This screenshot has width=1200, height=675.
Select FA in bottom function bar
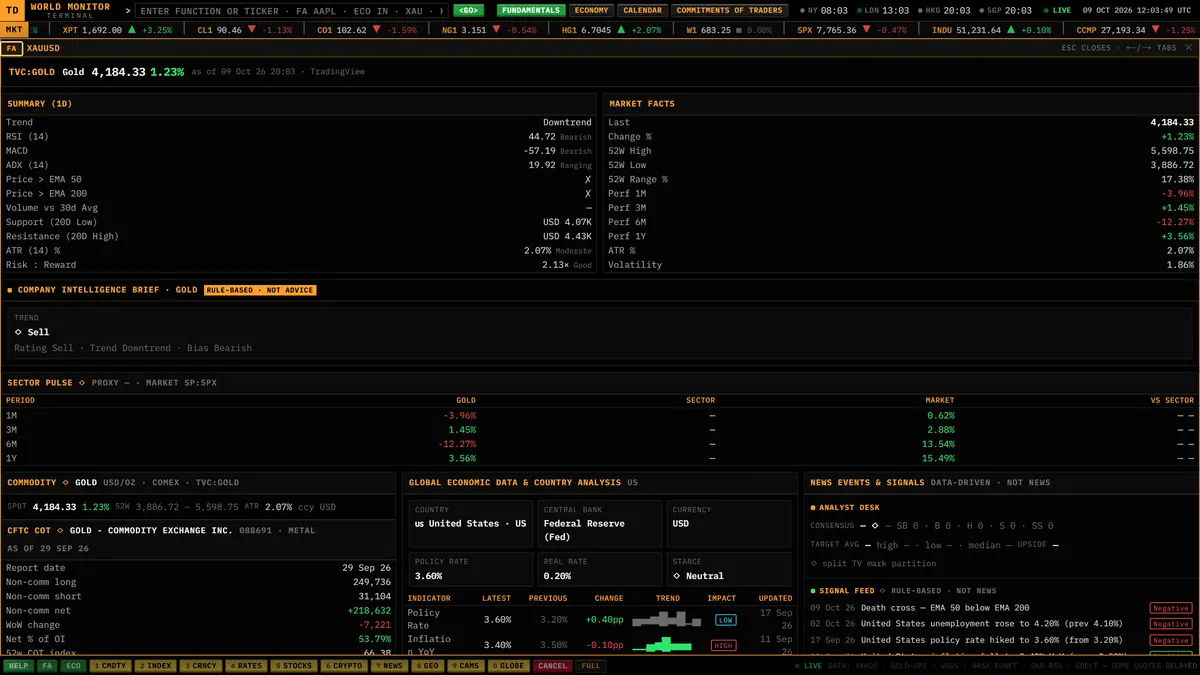47,665
